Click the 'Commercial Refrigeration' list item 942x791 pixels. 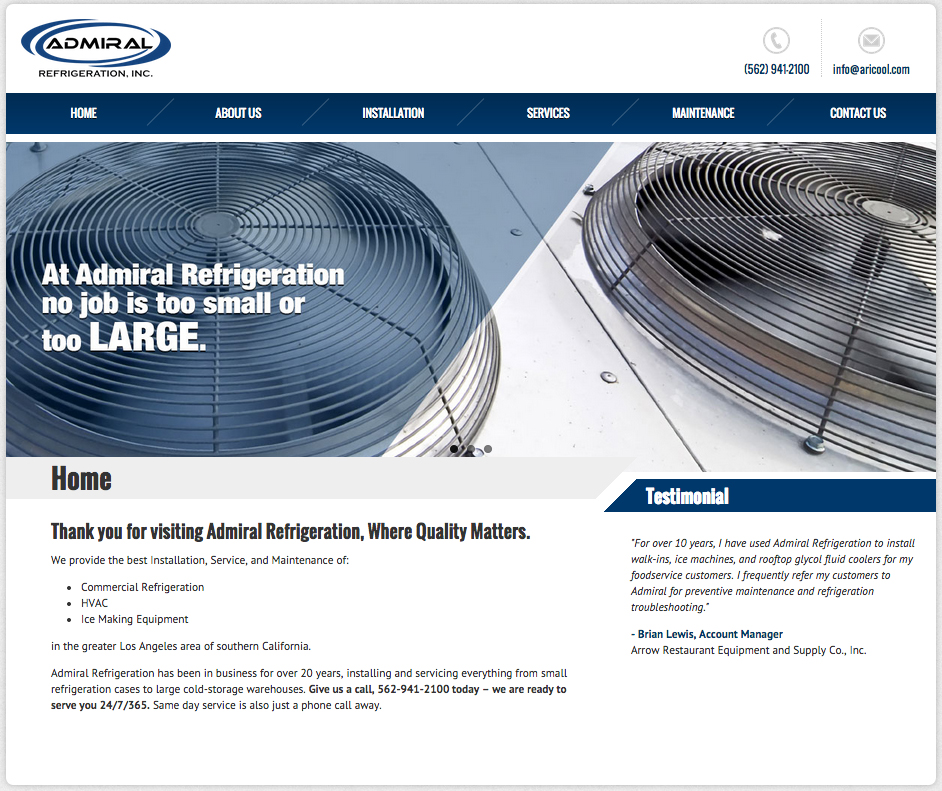point(142,587)
